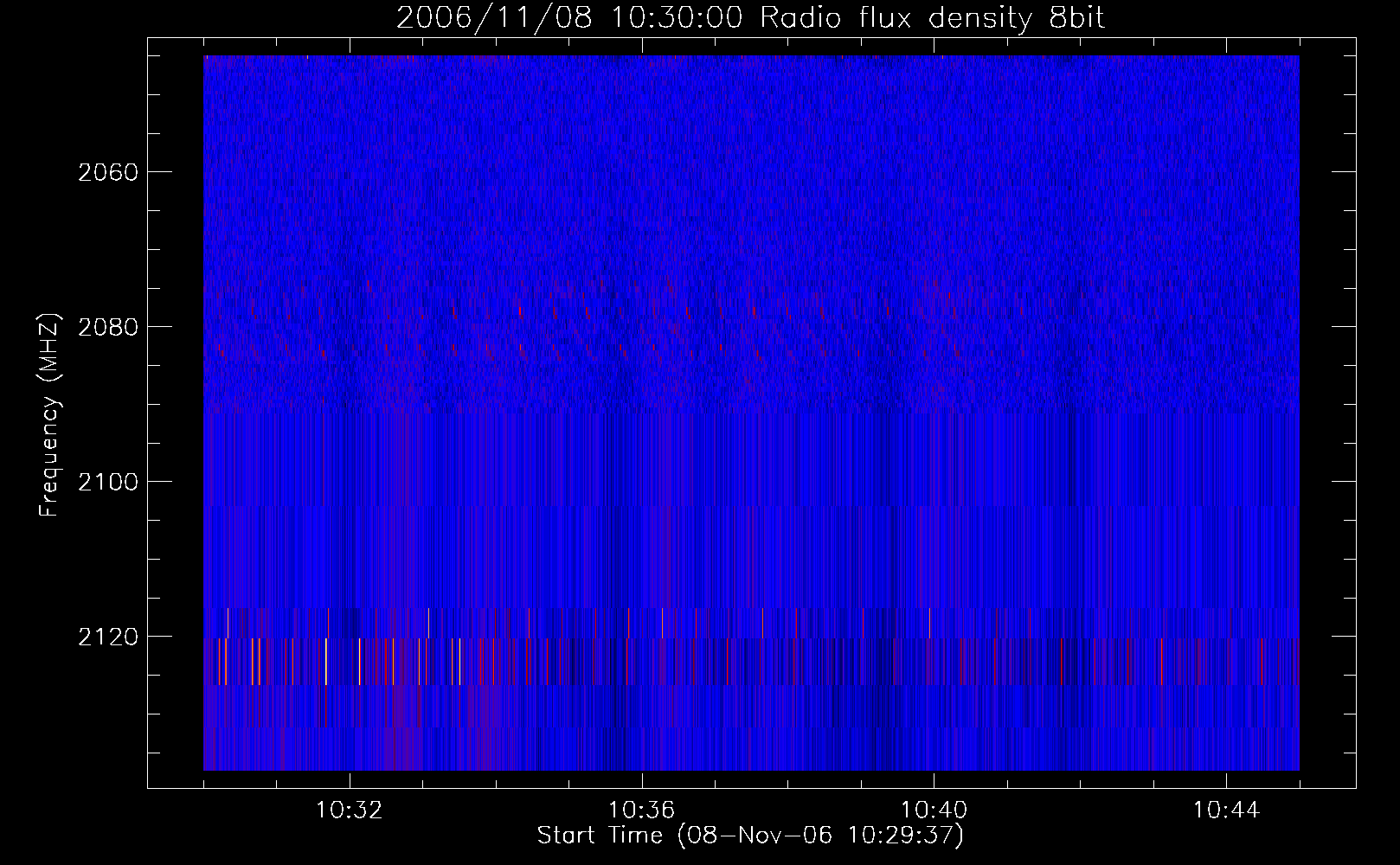Click the 10:40 time tick label
1400x865 pixels.
934,811
